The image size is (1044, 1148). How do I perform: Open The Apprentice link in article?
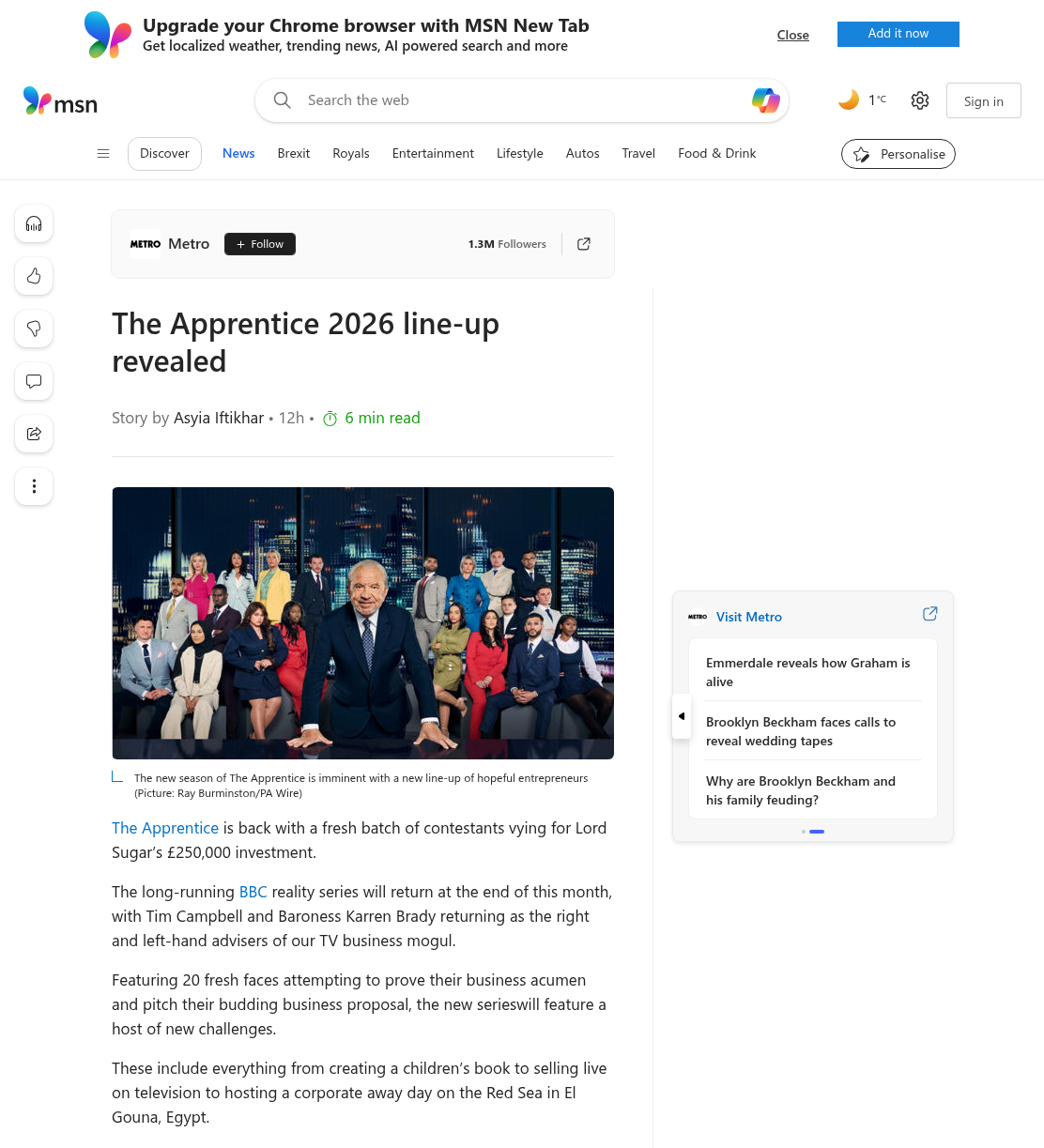[165, 828]
